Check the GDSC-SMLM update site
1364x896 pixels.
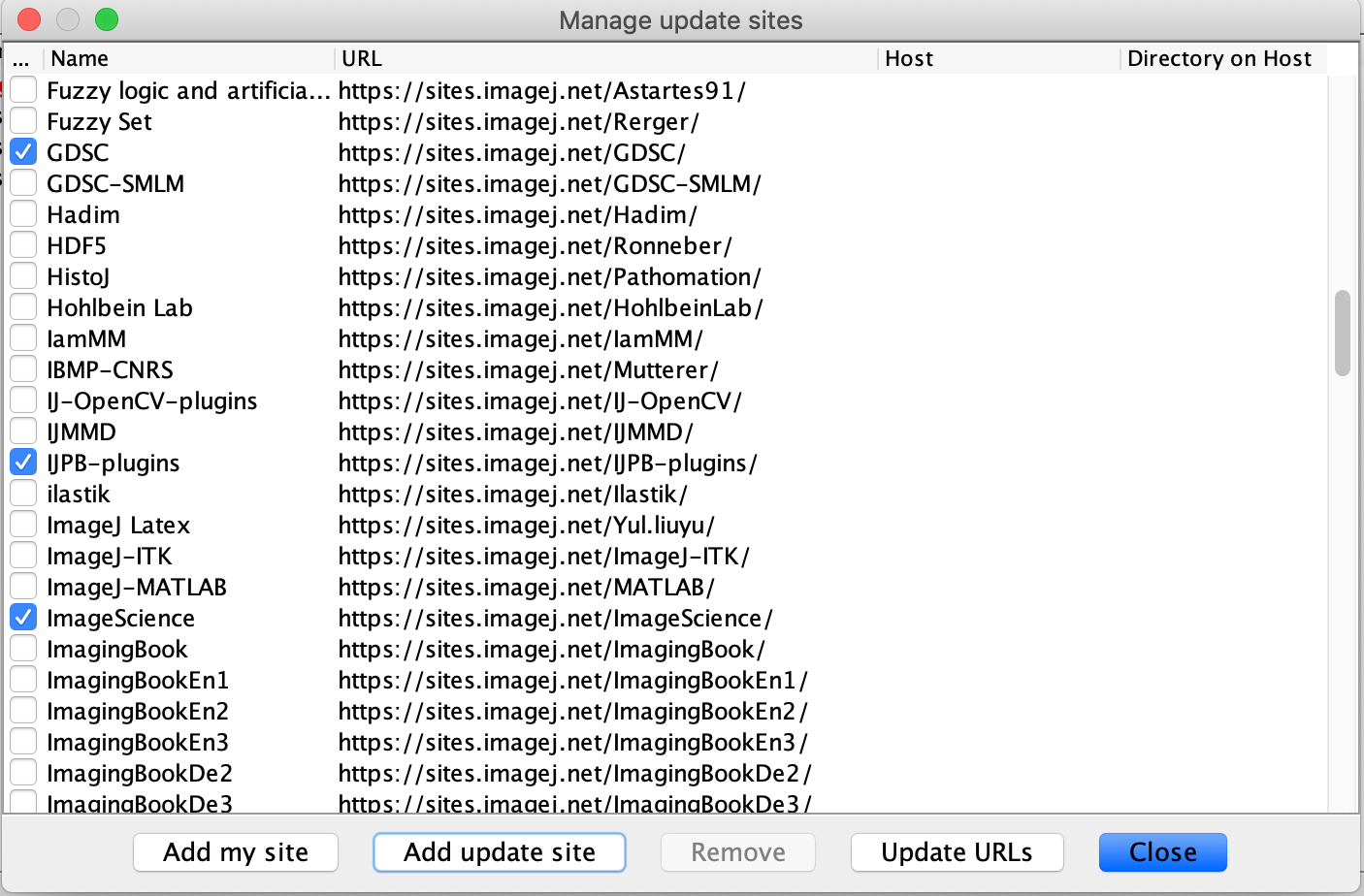(23, 183)
